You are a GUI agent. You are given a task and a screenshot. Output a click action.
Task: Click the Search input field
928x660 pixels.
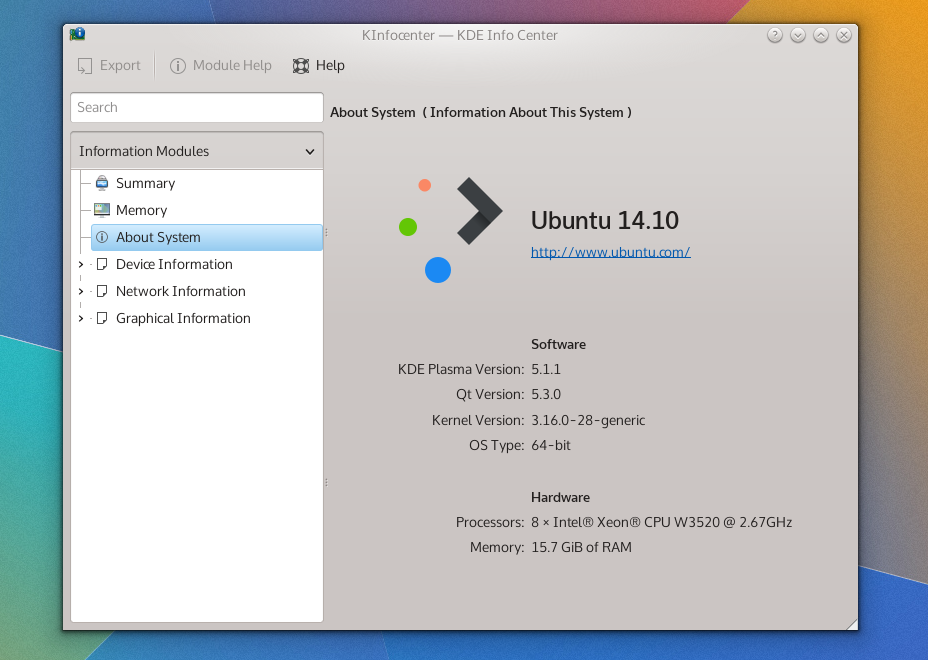[x=196, y=108]
